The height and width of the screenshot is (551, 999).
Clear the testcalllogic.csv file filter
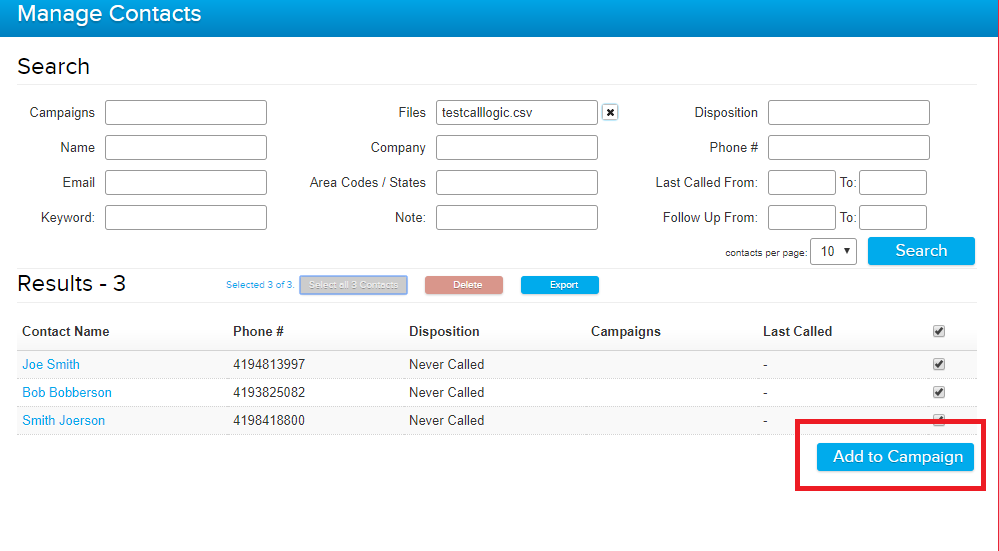[x=610, y=113]
